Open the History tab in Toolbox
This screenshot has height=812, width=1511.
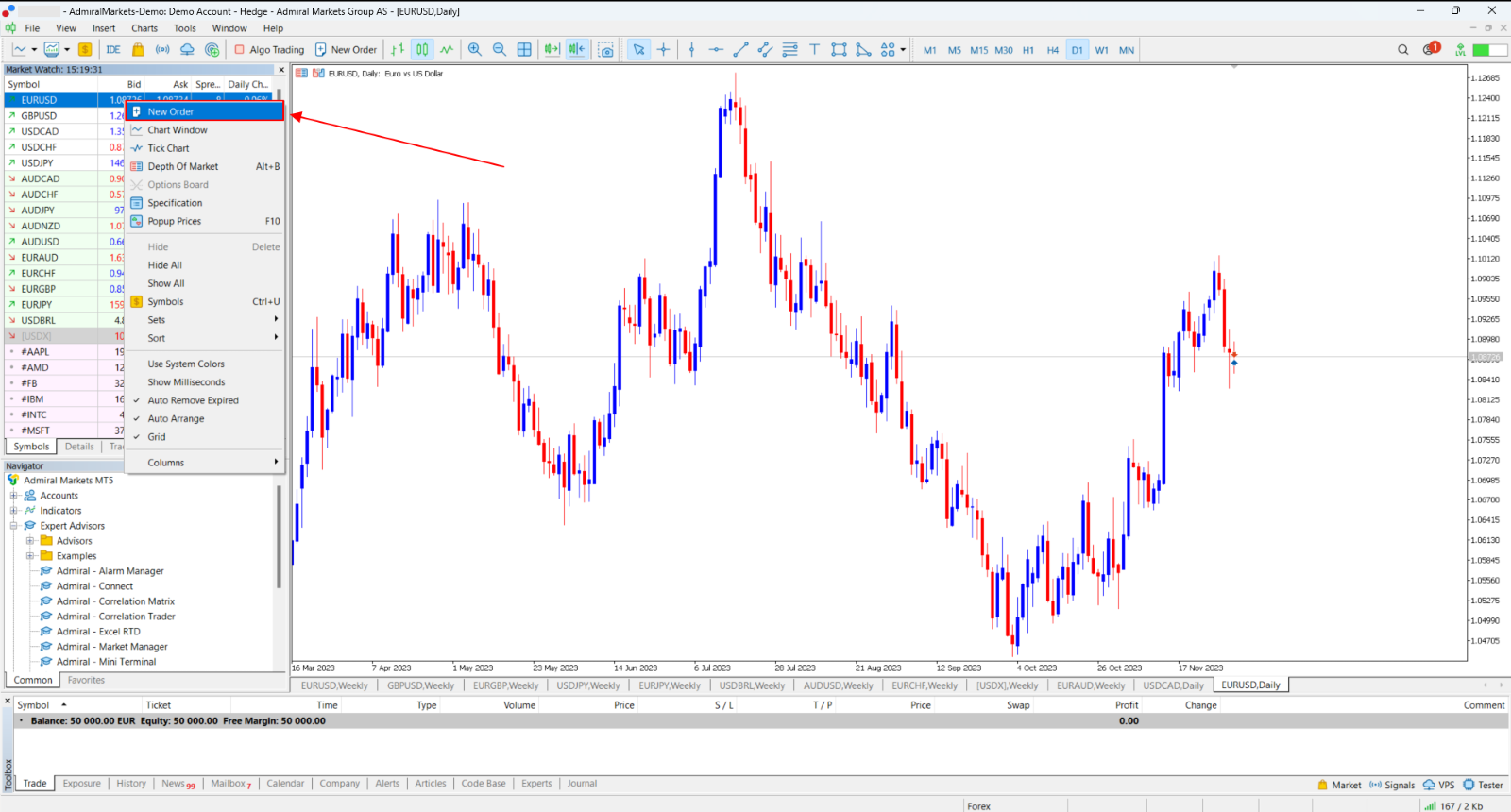131,784
